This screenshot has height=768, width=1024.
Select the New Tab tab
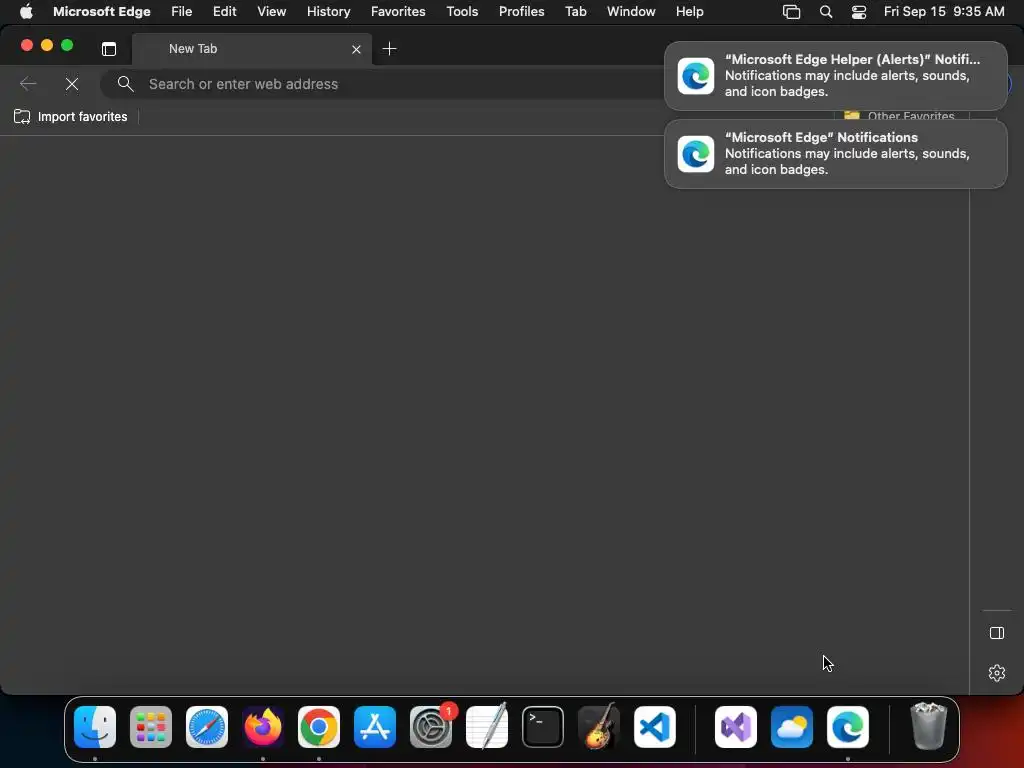pos(252,49)
